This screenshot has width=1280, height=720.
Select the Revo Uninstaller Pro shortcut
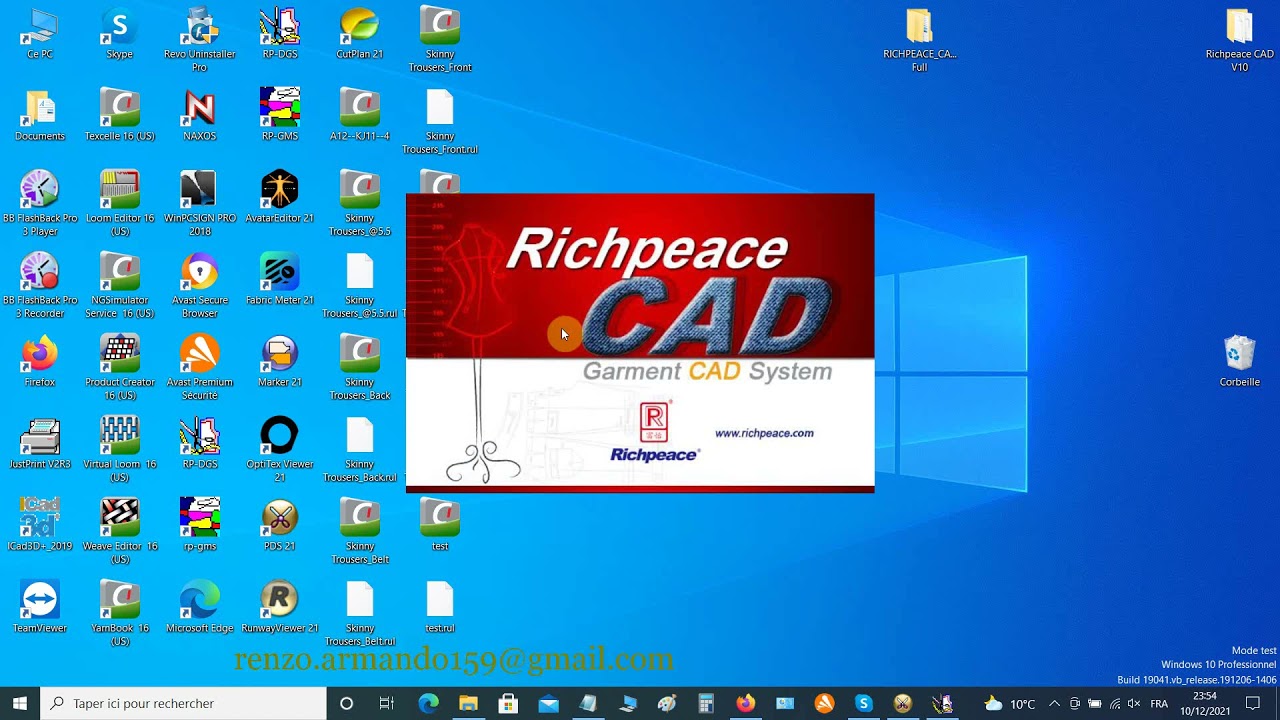tap(200, 40)
